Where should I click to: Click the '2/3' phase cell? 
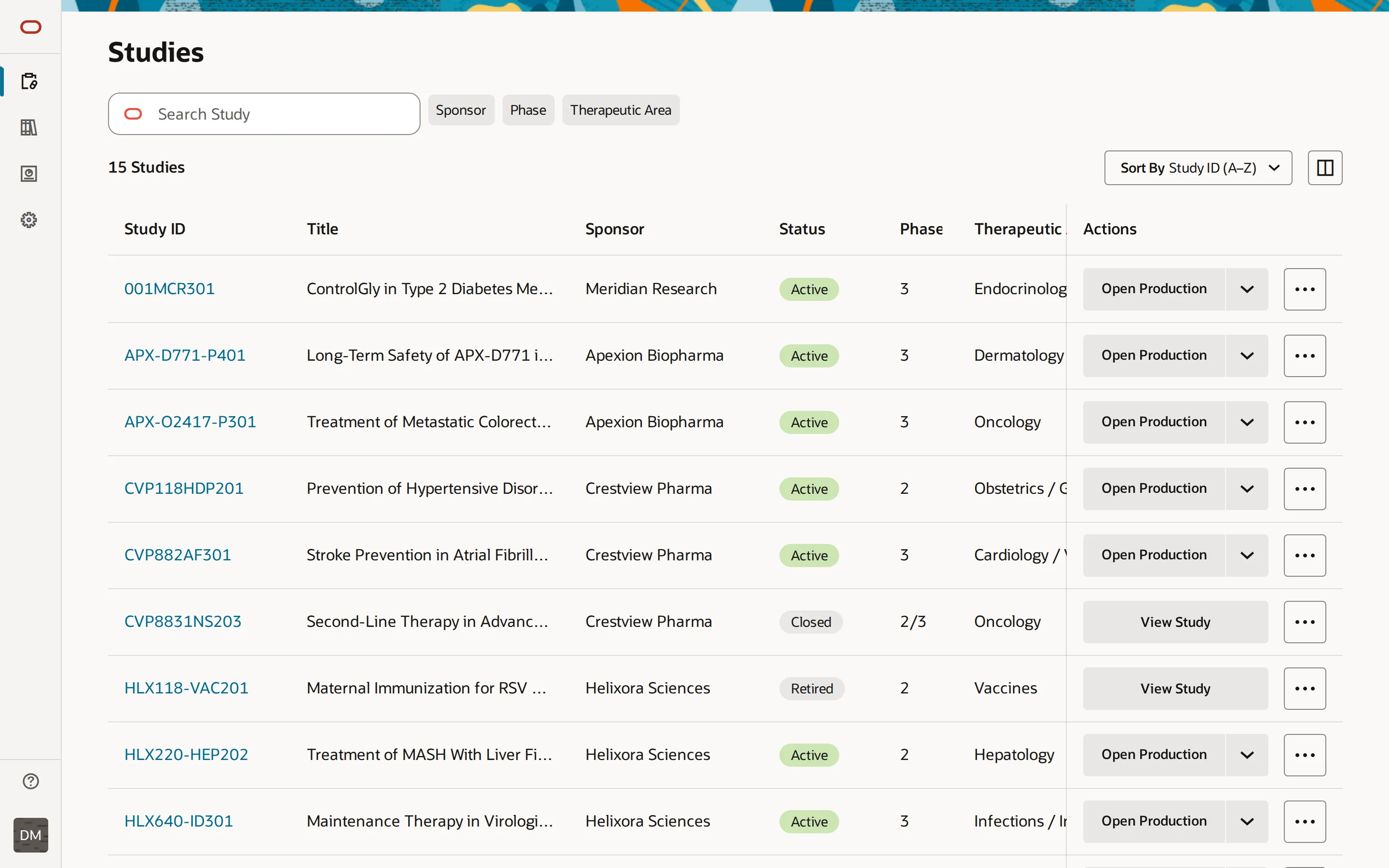click(x=912, y=622)
